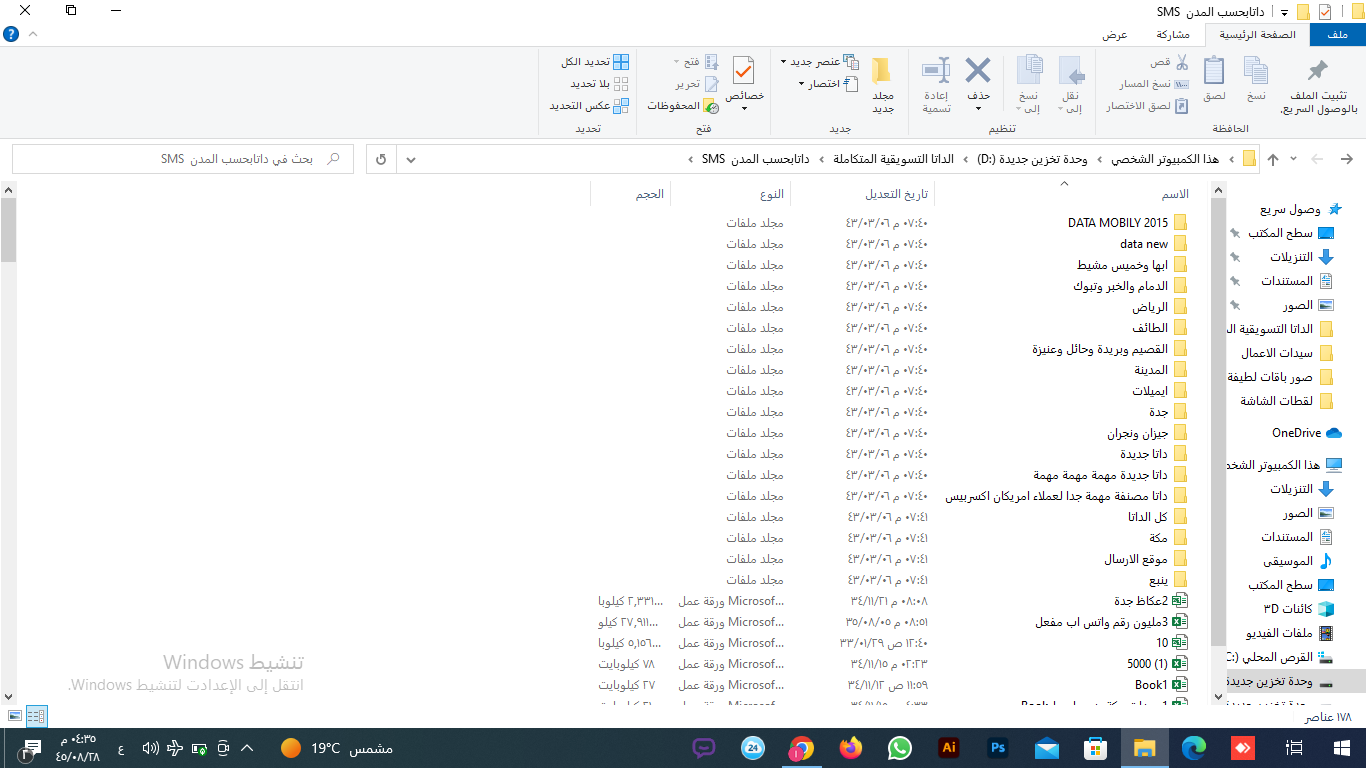This screenshot has height=768, width=1366.
Task: Click the Cut (قص) scissors icon
Action: click(x=1181, y=62)
